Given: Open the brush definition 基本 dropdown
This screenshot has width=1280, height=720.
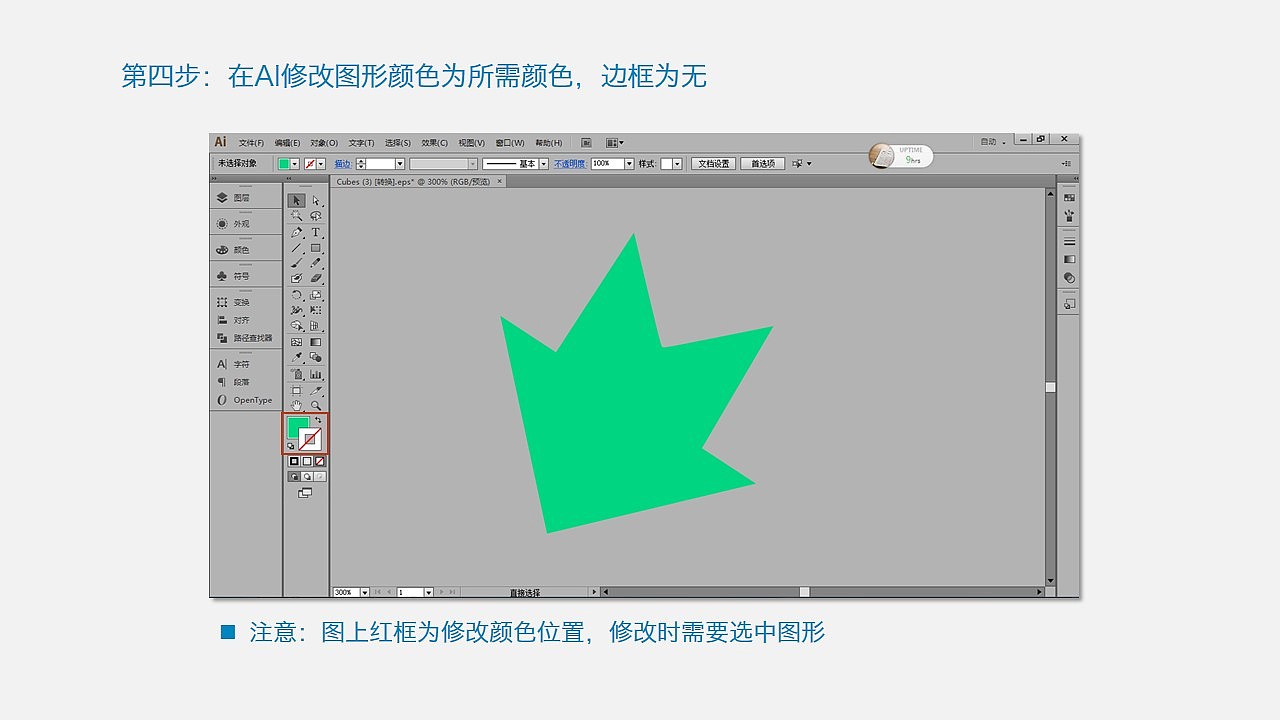Looking at the screenshot, I should click(543, 164).
